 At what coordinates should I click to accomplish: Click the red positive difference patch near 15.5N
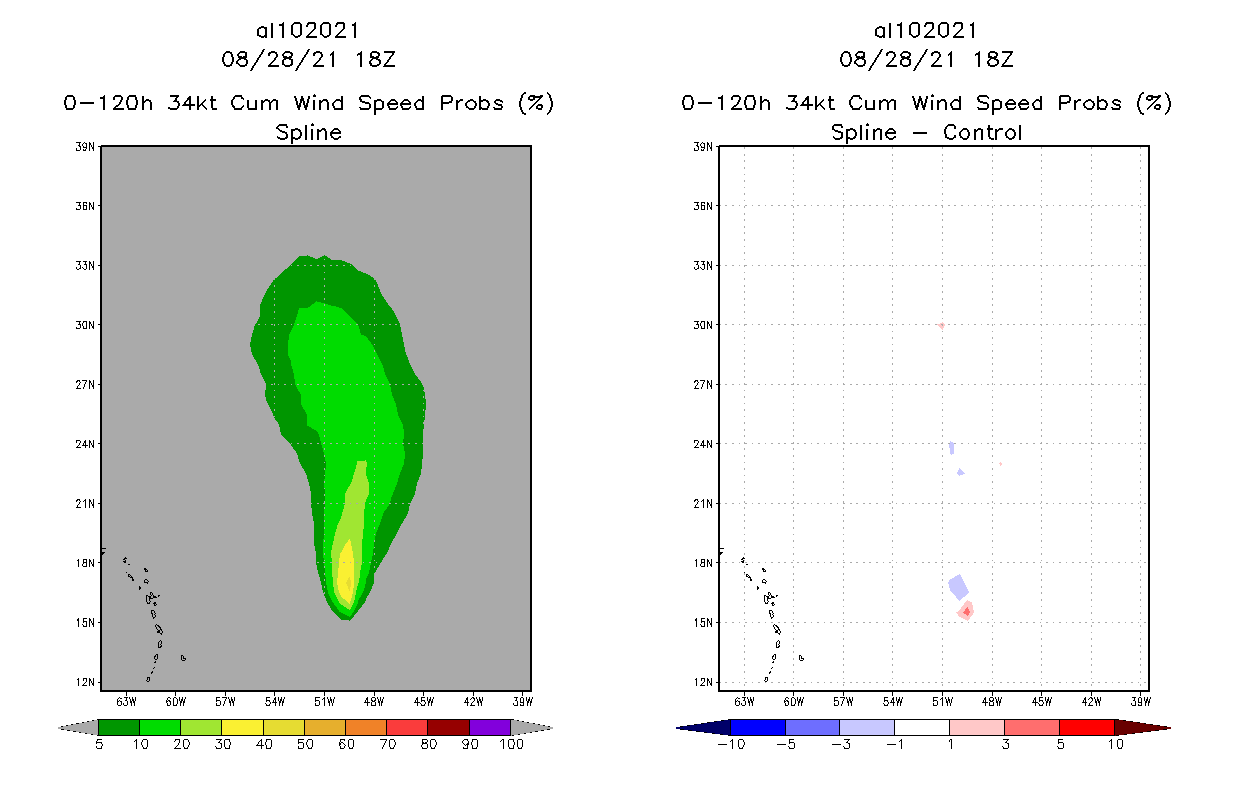tap(966, 611)
